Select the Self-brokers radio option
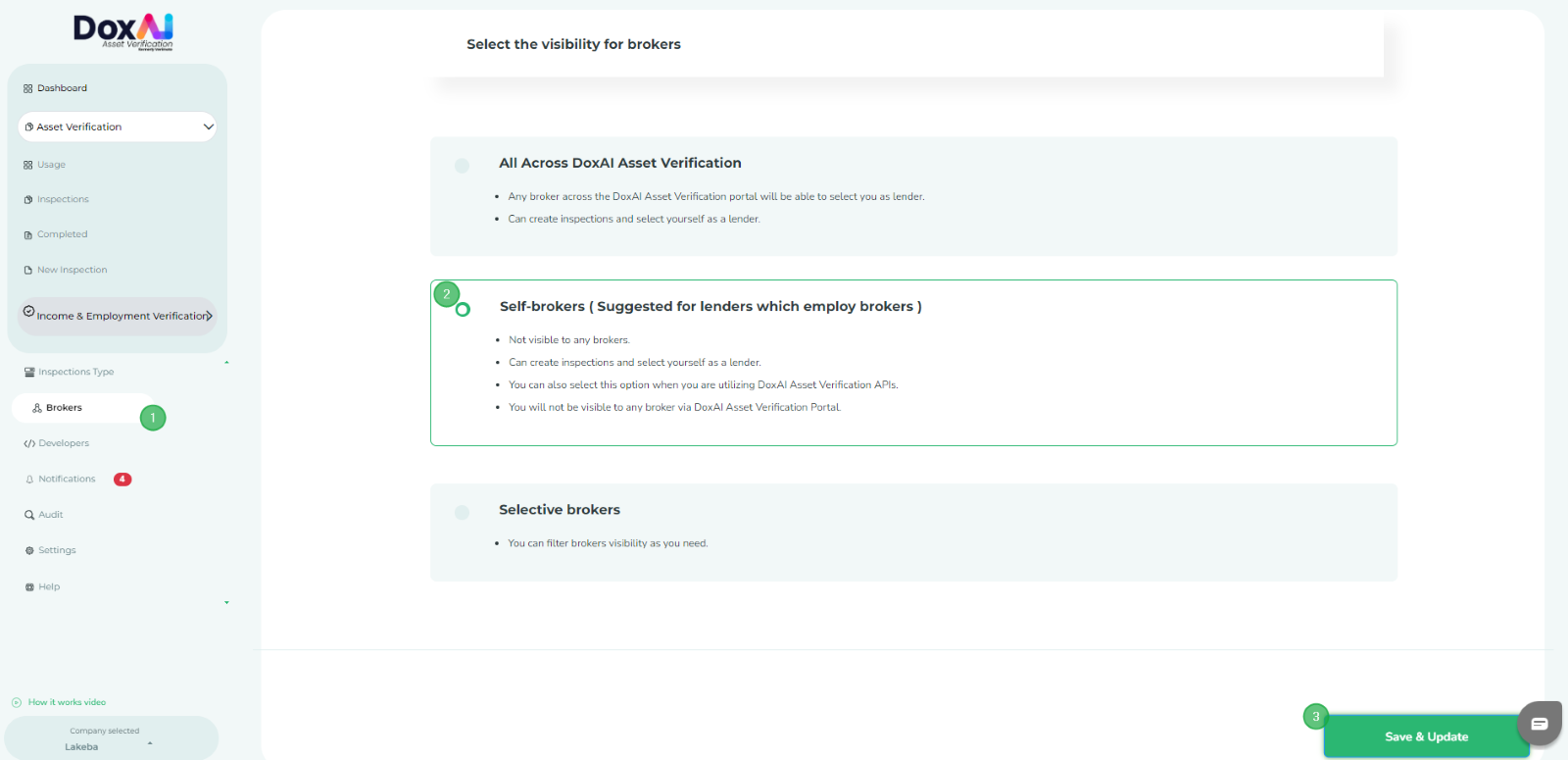Screen dimensions: 1568x760 464,310
